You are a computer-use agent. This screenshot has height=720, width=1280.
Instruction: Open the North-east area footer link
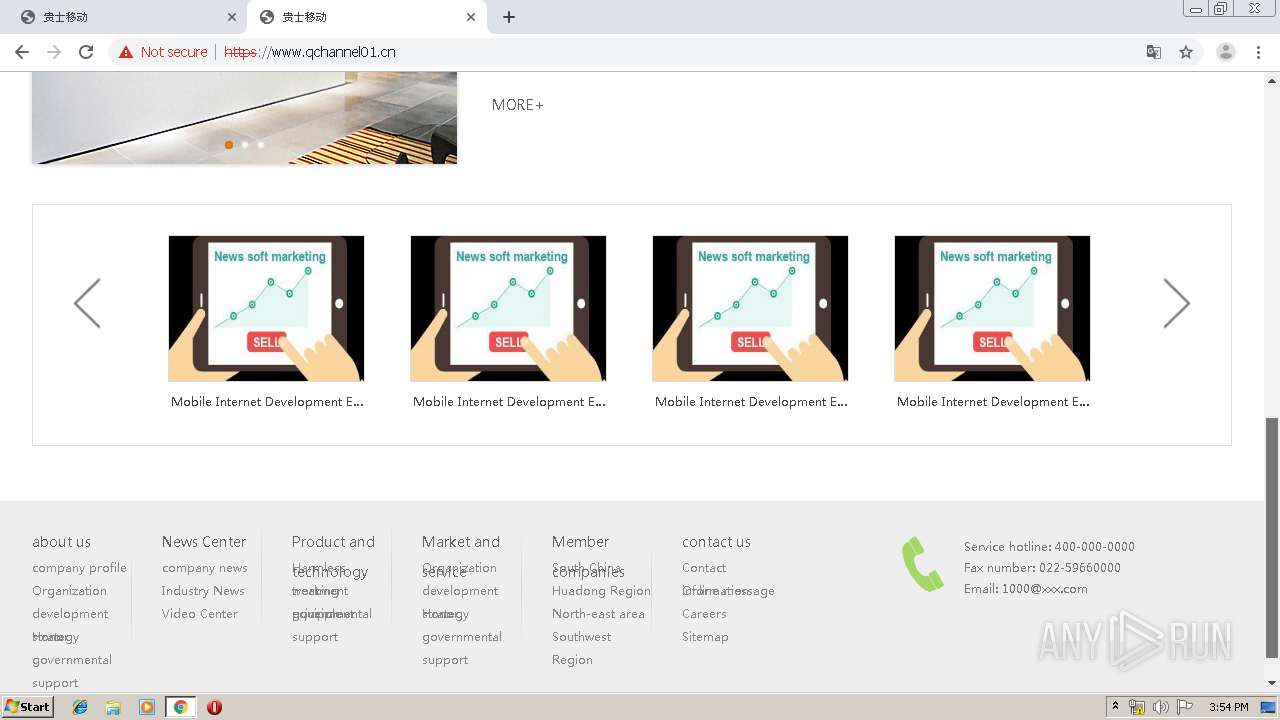coord(598,614)
